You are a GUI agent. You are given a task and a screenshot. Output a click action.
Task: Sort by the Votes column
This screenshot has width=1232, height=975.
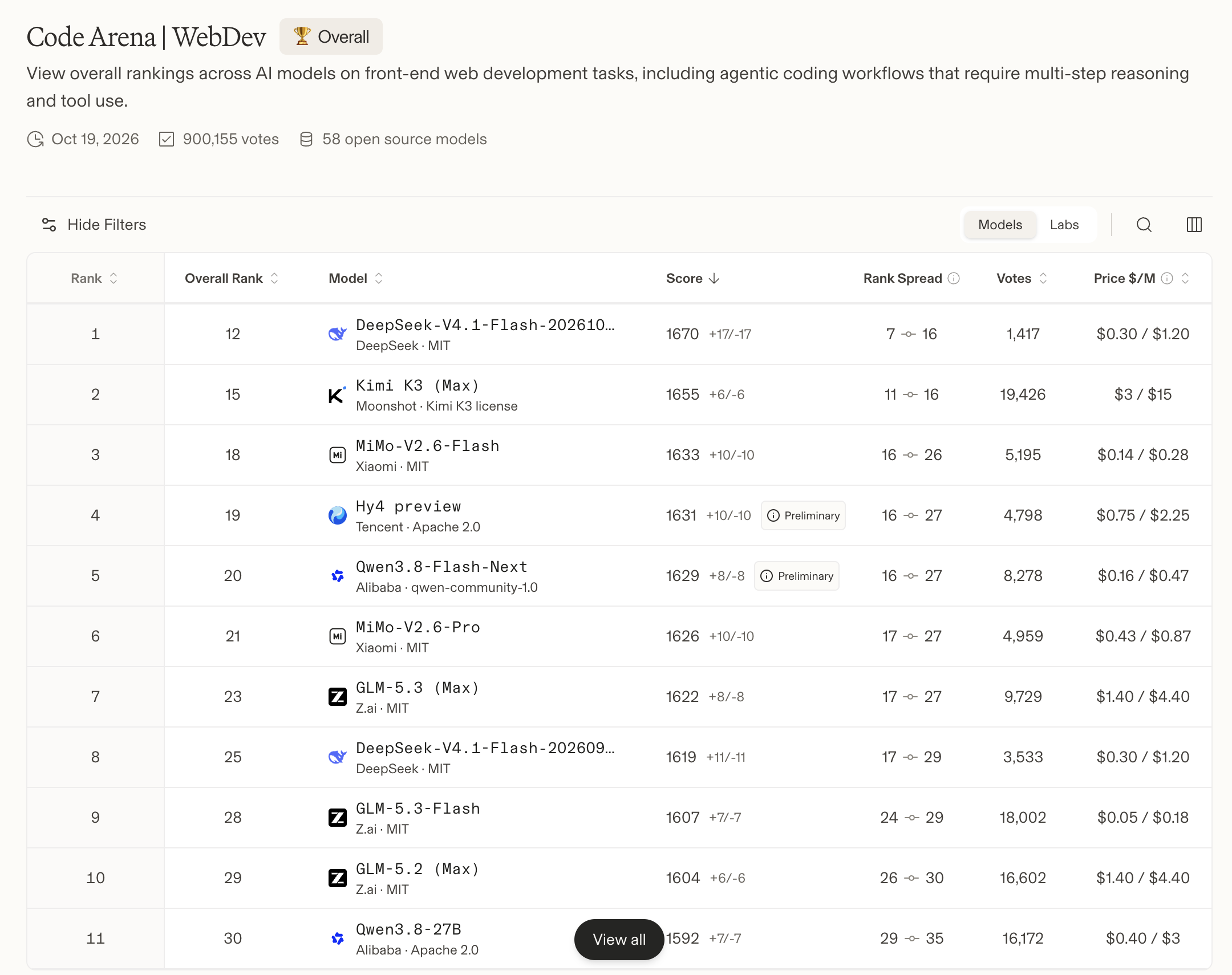click(1022, 279)
